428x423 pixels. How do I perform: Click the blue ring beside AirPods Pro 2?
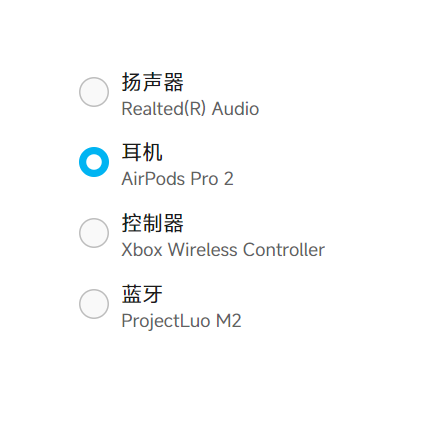(94, 162)
